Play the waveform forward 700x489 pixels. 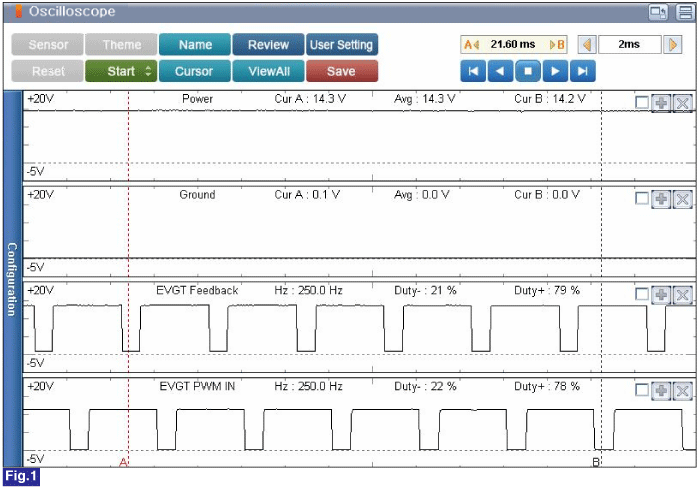(555, 71)
